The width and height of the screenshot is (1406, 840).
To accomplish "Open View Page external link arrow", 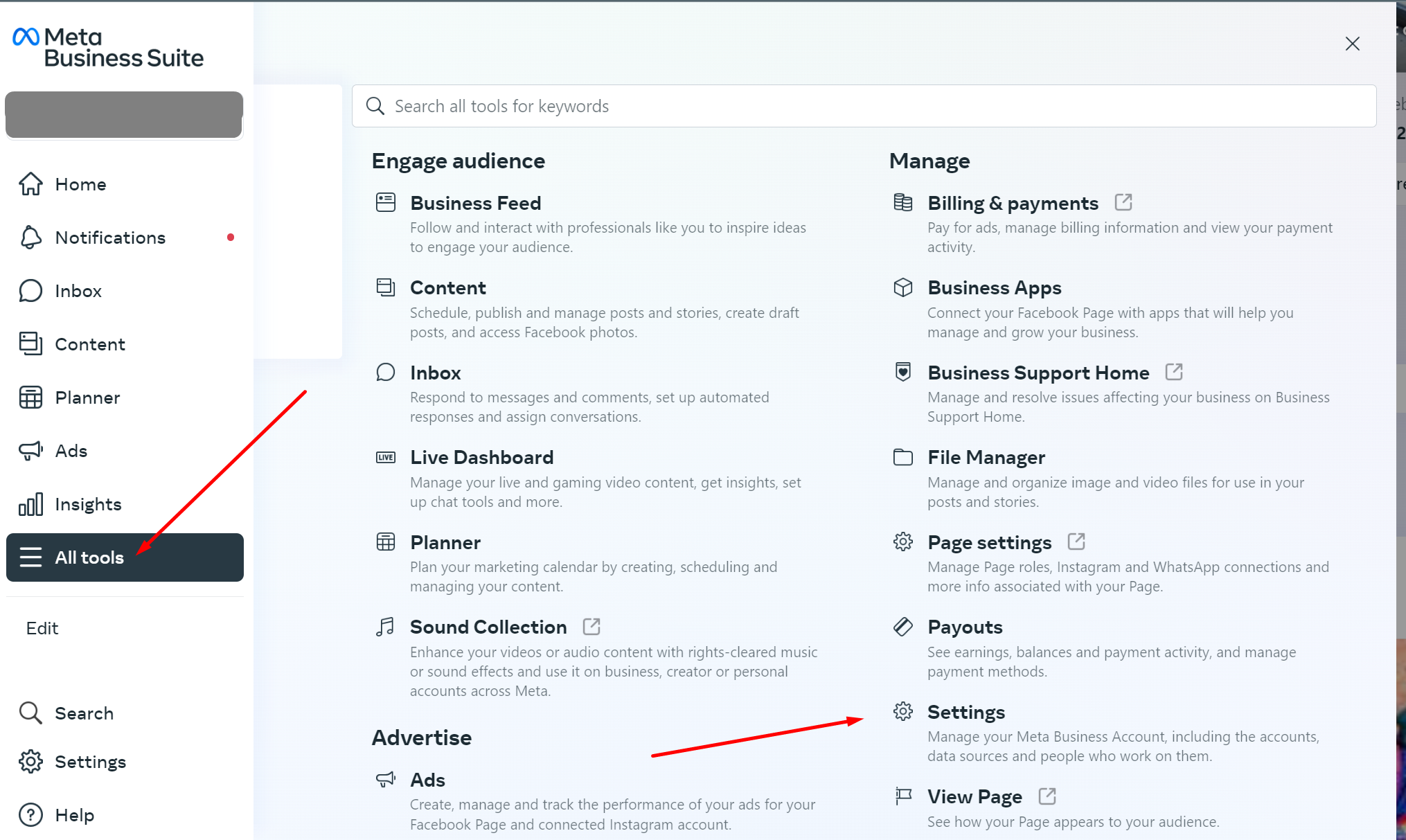I will pyautogui.click(x=1047, y=796).
